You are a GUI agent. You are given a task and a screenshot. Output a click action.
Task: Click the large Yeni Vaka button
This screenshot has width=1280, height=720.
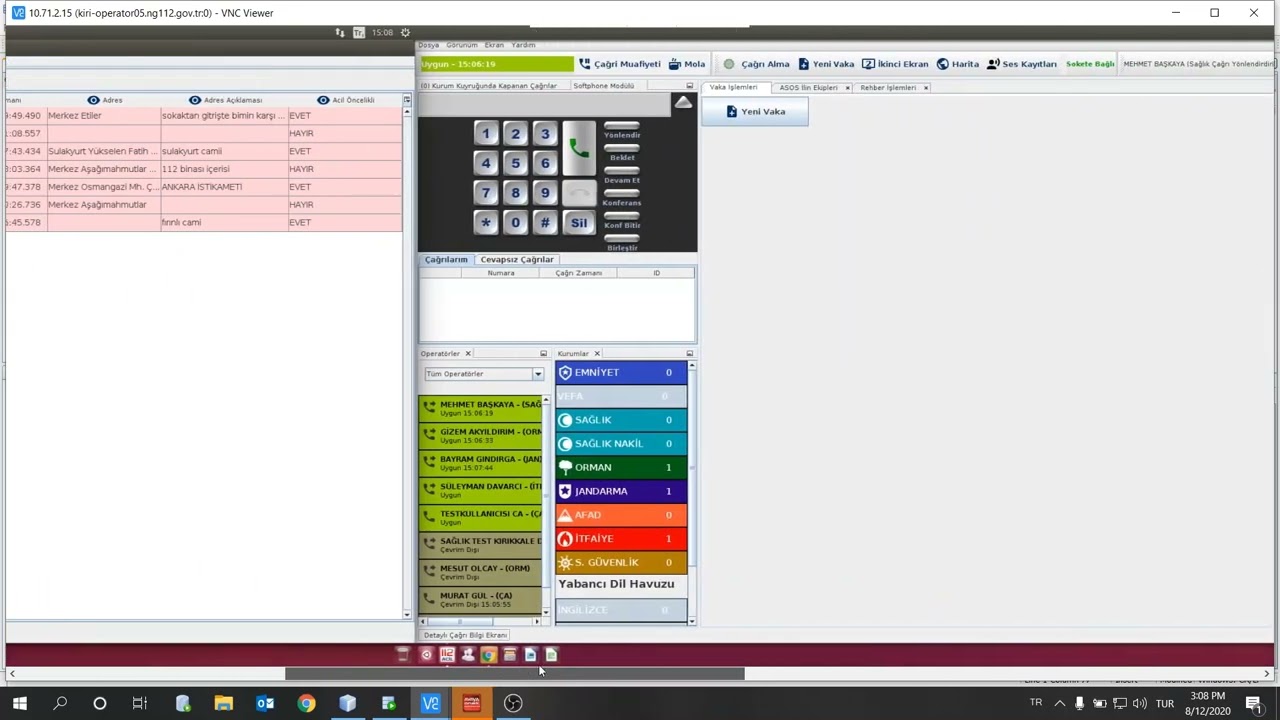(755, 112)
